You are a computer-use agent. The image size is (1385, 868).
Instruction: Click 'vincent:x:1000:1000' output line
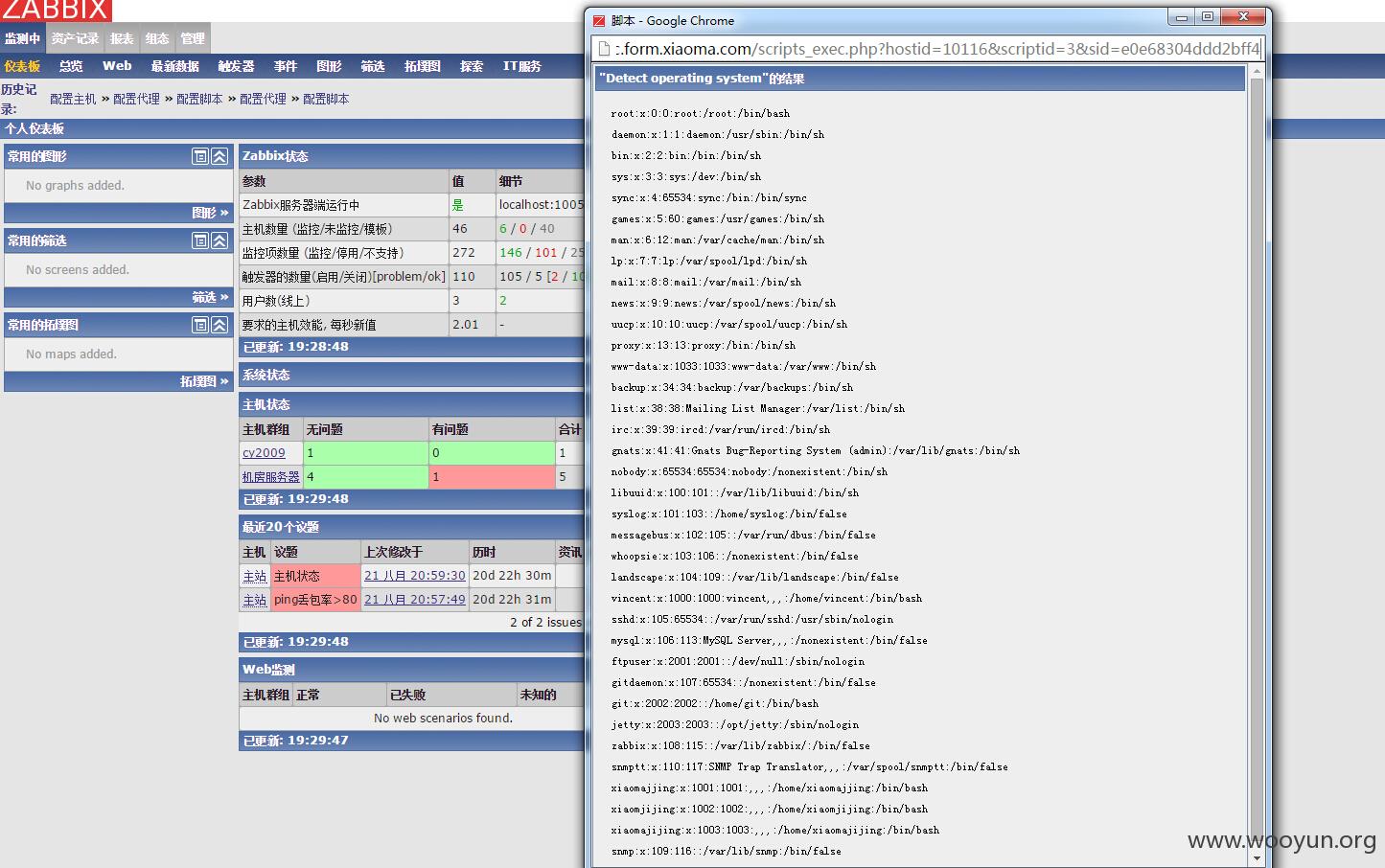pyautogui.click(x=767, y=598)
